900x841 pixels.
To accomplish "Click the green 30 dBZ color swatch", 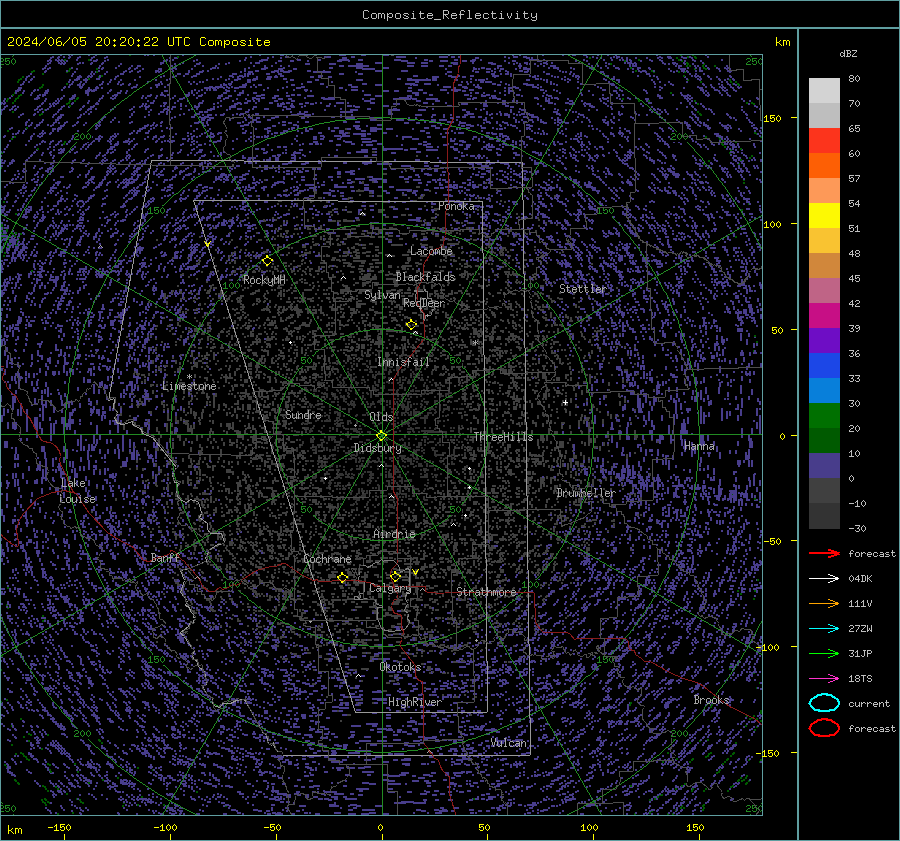I will point(824,416).
